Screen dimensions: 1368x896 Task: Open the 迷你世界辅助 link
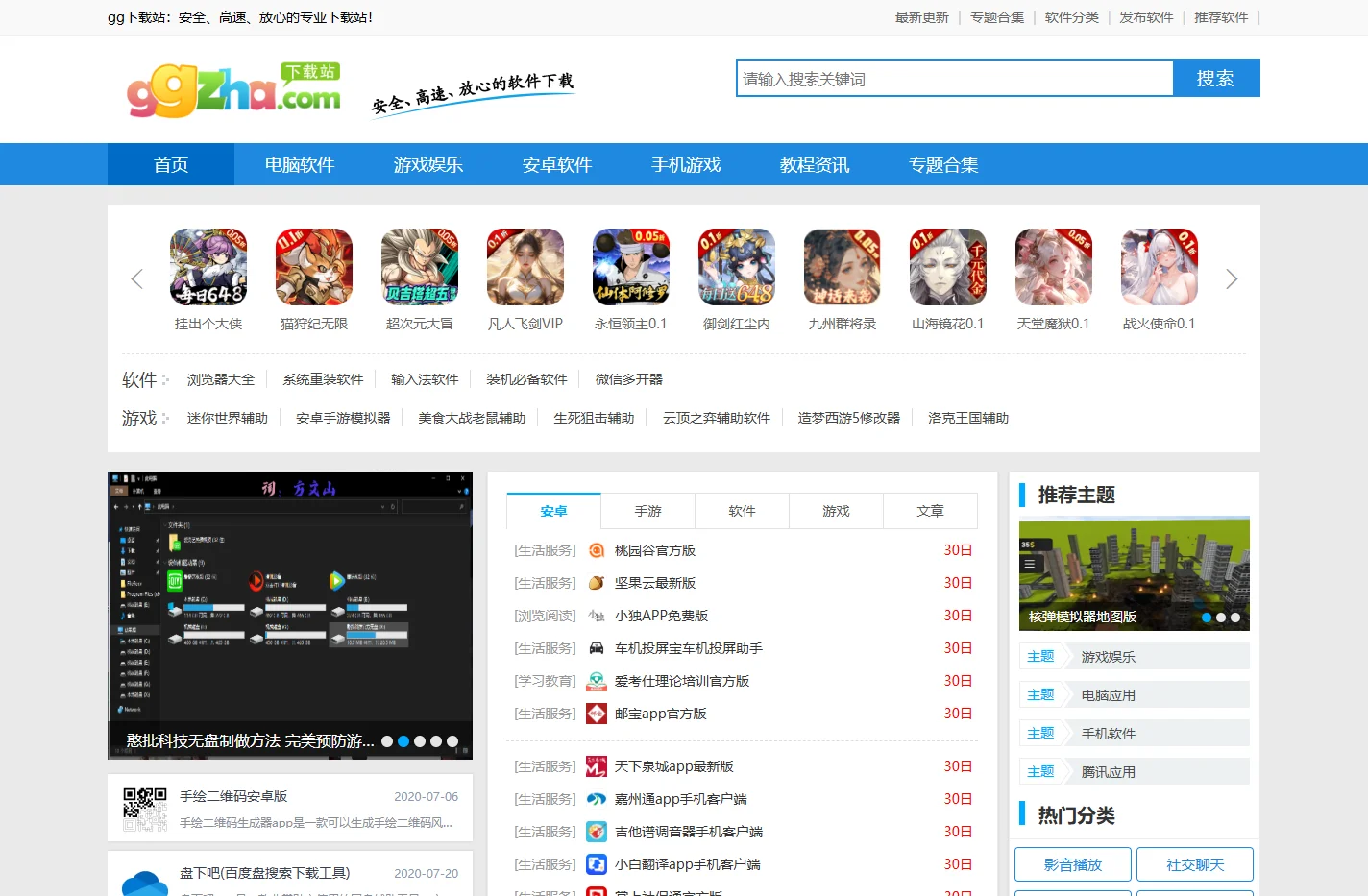coord(228,418)
